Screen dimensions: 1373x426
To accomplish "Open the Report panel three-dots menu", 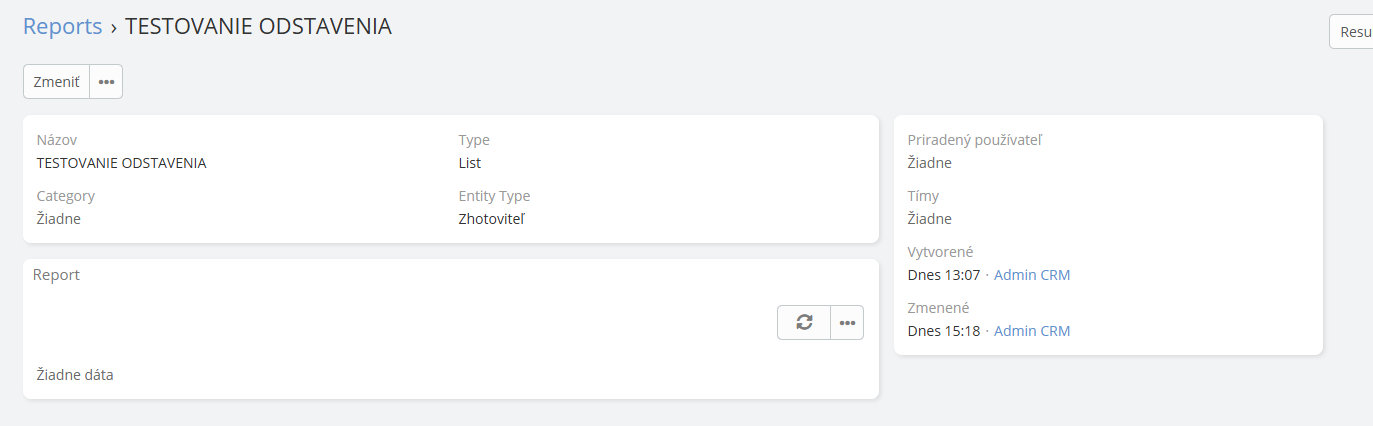I will point(847,322).
